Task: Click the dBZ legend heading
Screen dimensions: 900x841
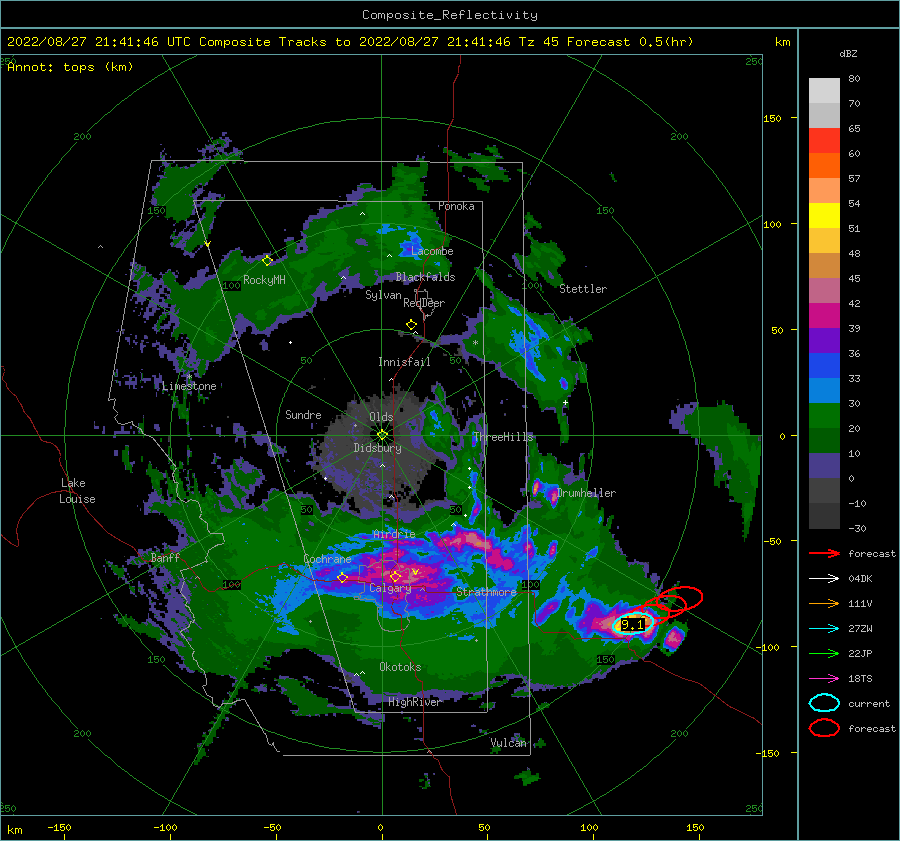Action: [x=848, y=54]
